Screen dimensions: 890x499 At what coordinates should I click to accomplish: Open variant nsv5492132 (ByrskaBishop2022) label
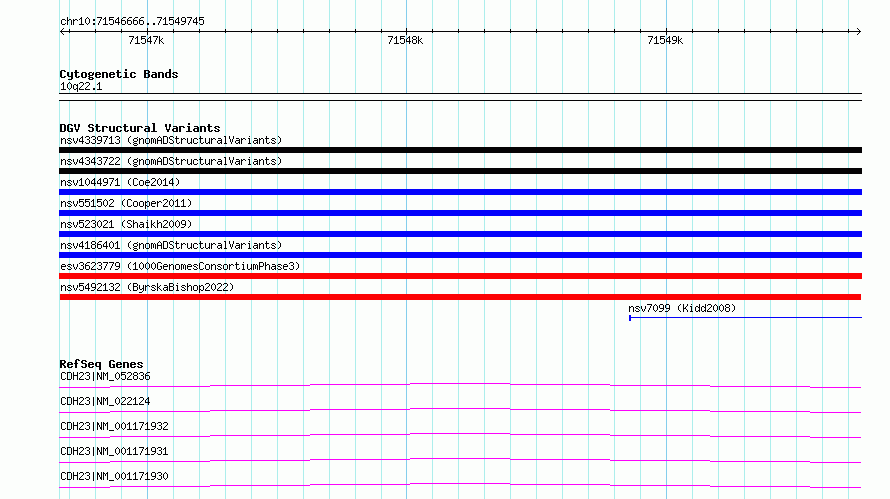(147, 287)
